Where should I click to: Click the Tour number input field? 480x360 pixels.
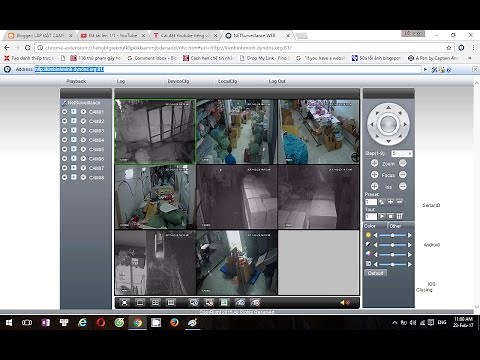tap(371, 217)
